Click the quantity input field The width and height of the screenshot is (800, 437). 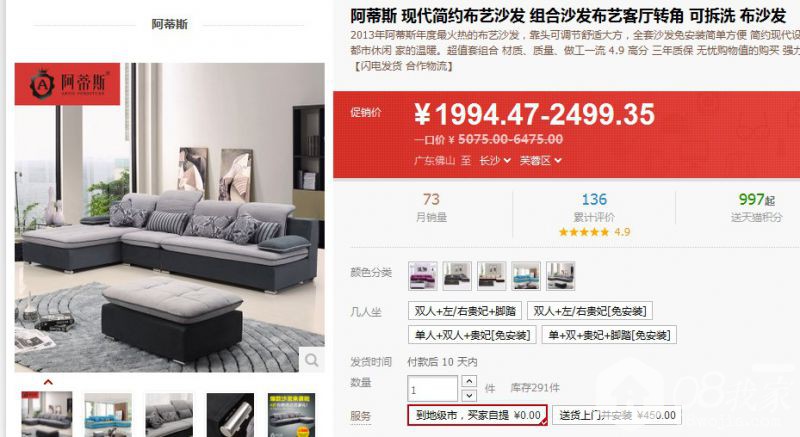[433, 389]
